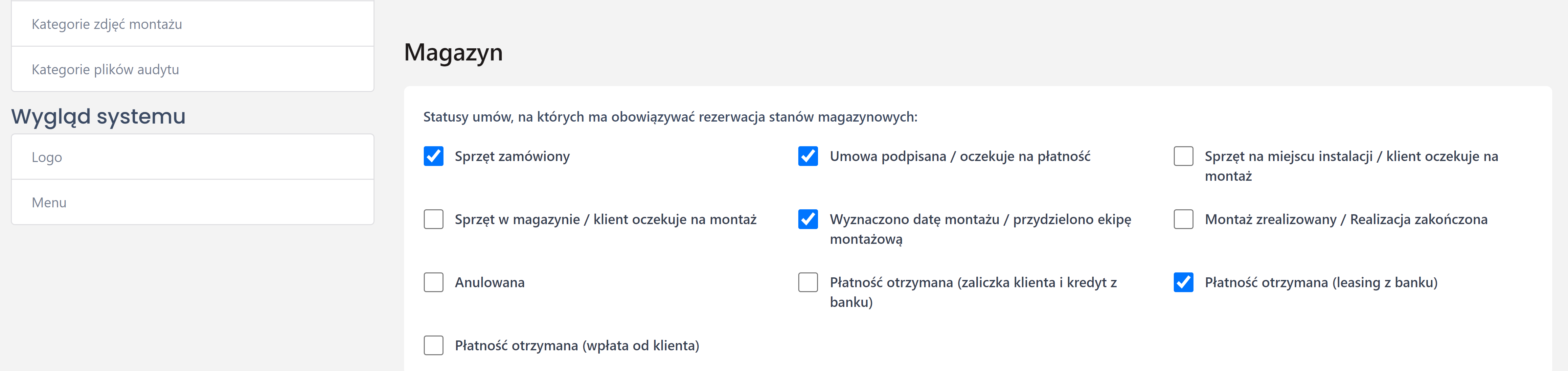
Task: Click 'Umowa podpisana / oczekuje na płatność' label
Action: click(959, 156)
